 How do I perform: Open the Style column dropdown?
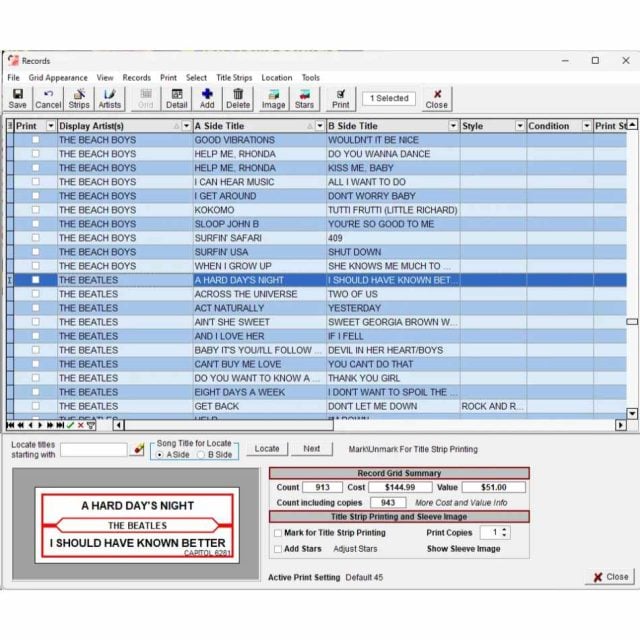pyautogui.click(x=520, y=126)
